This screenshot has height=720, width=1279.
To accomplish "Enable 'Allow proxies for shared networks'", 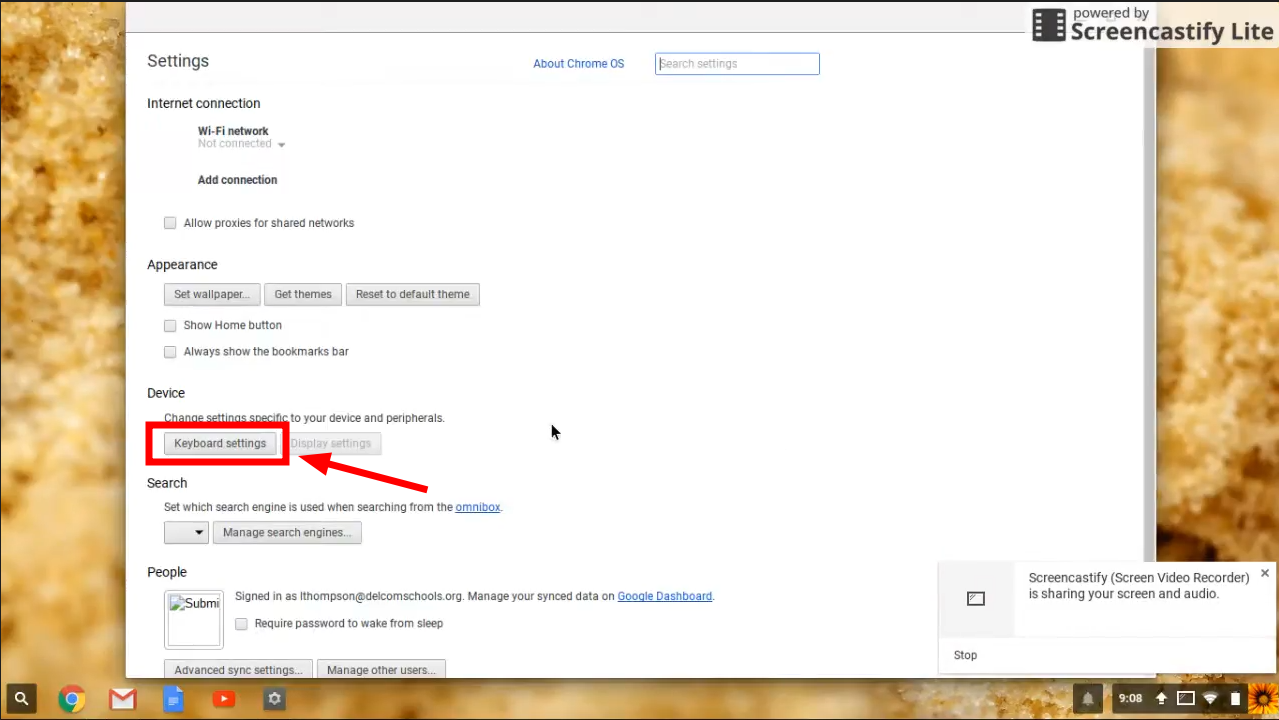I will (170, 223).
